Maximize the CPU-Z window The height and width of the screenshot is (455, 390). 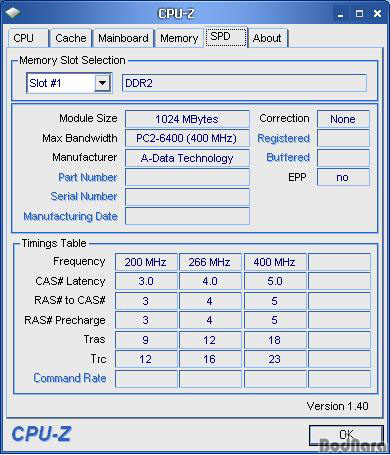(x=359, y=14)
